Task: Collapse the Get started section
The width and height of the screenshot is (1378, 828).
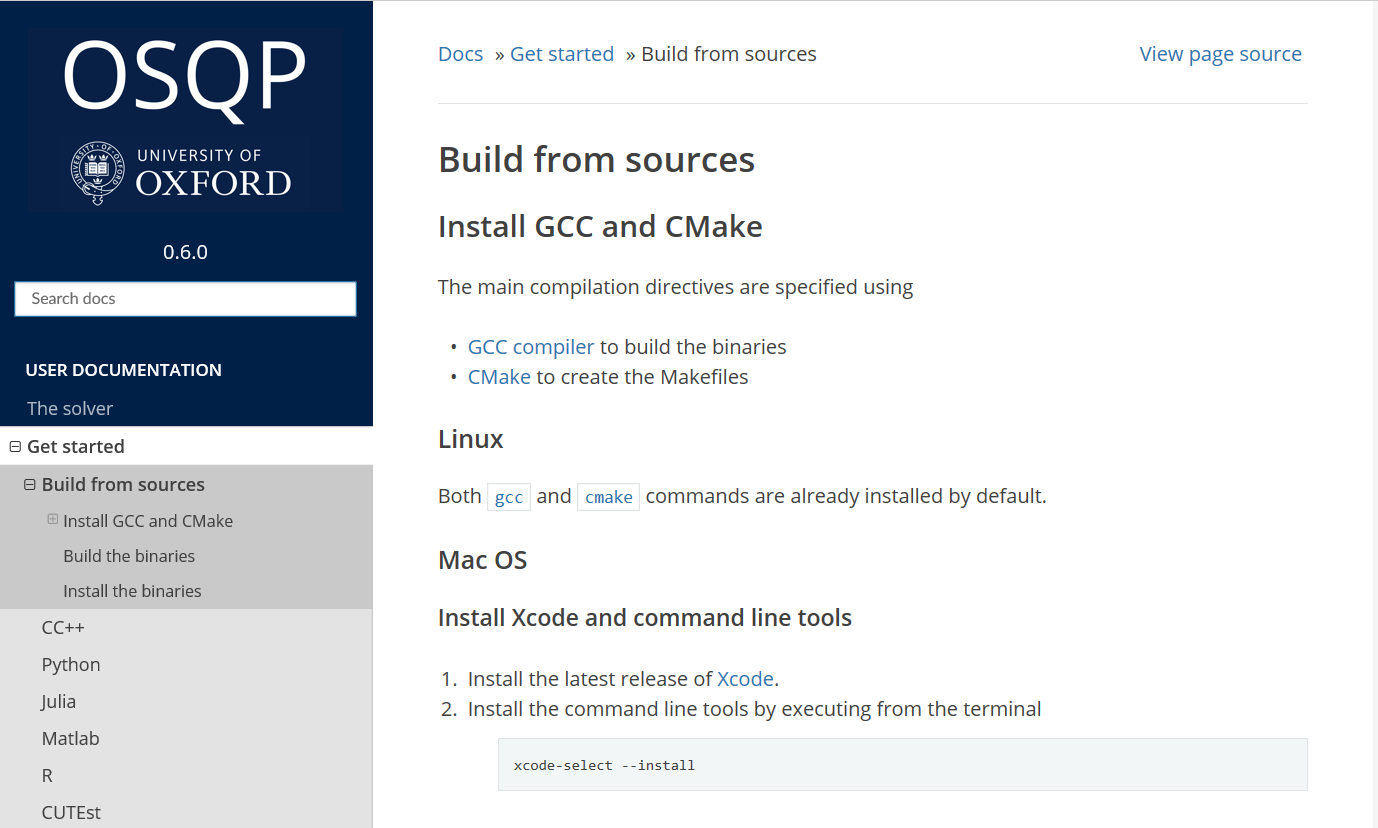Action: pyautogui.click(x=15, y=447)
